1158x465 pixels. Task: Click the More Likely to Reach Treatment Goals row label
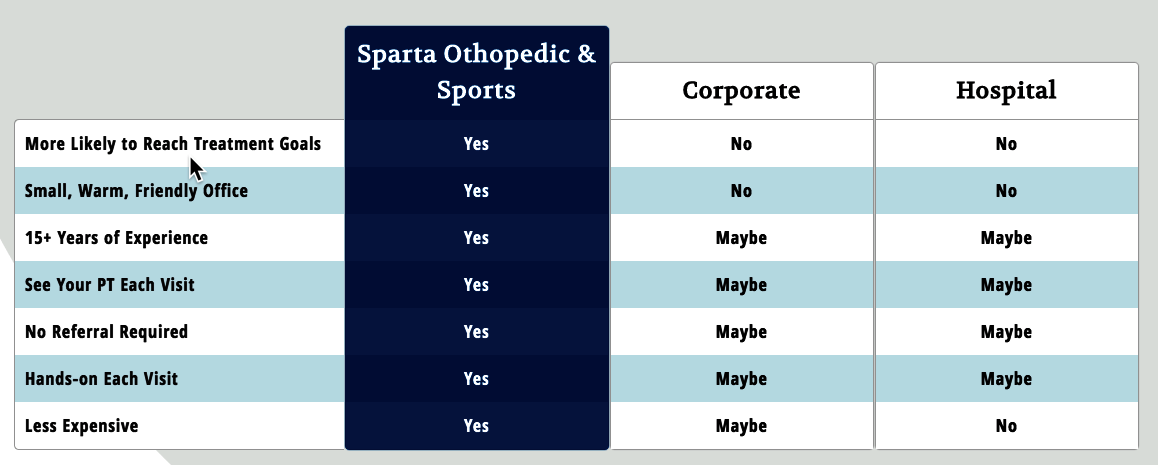coord(173,144)
